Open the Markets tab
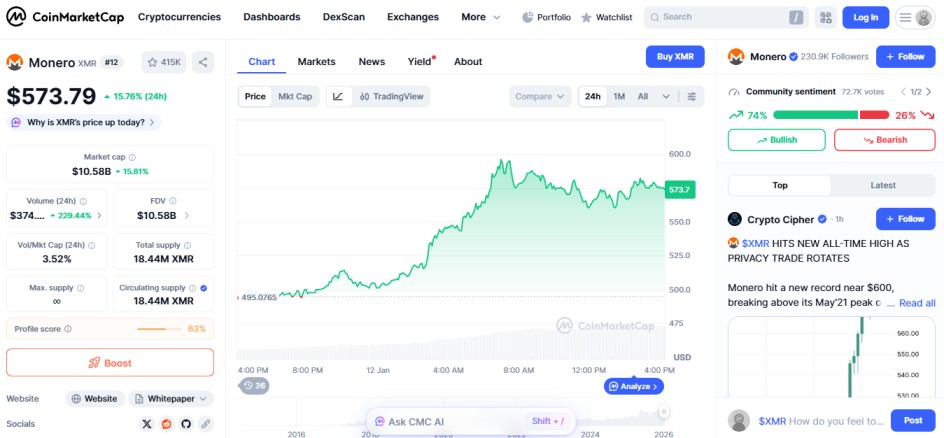The image size is (944, 438). tap(317, 61)
